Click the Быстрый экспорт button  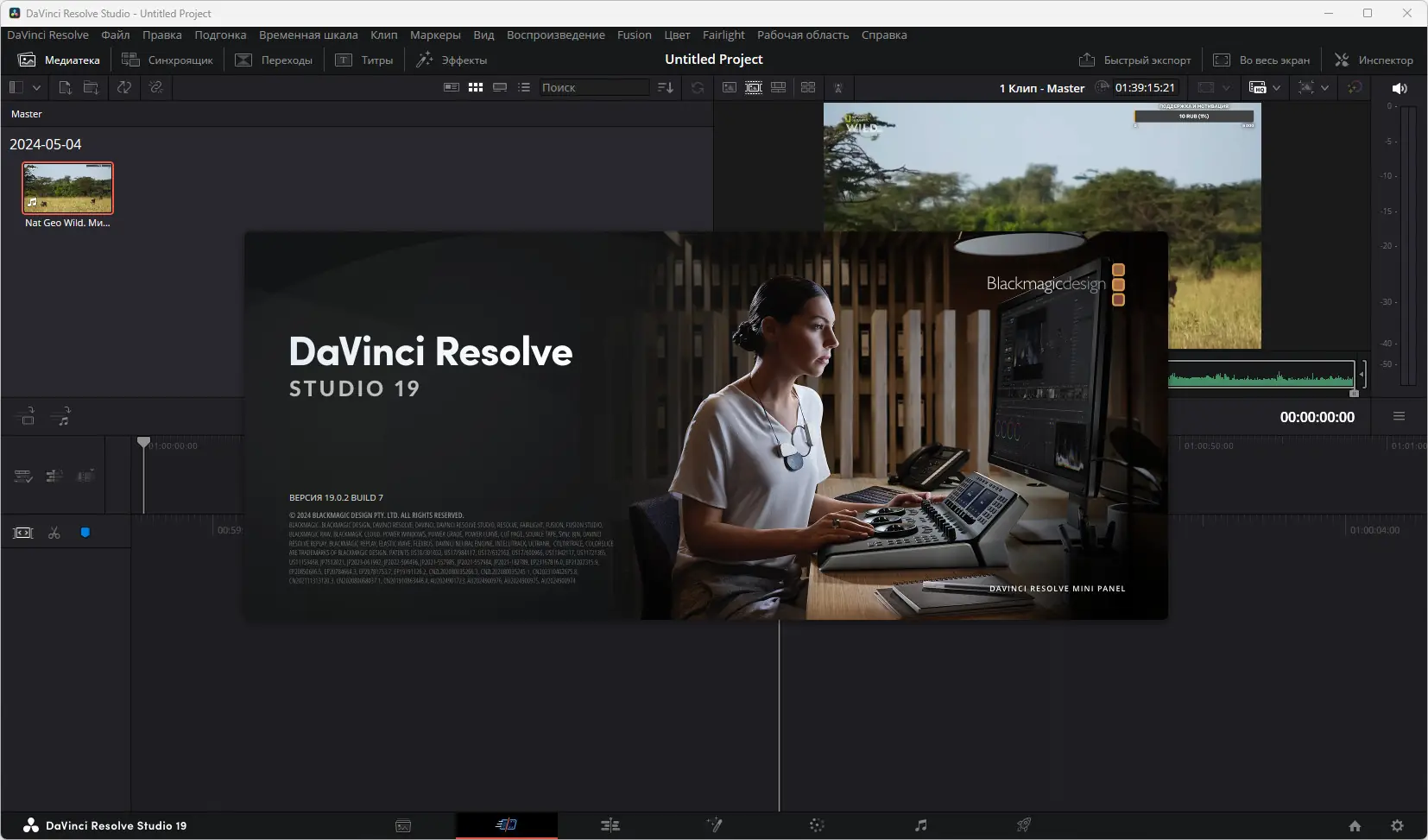pos(1134,60)
